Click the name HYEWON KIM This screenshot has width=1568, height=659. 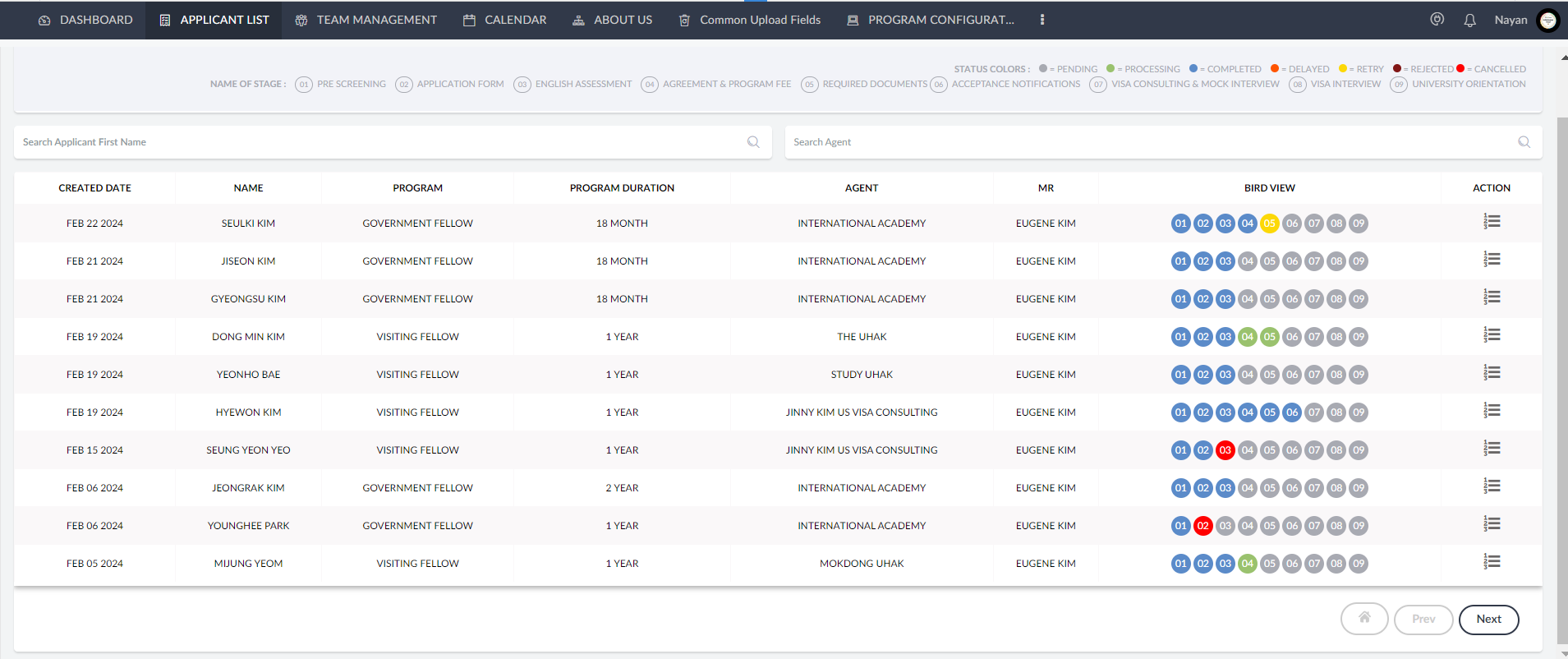(248, 412)
